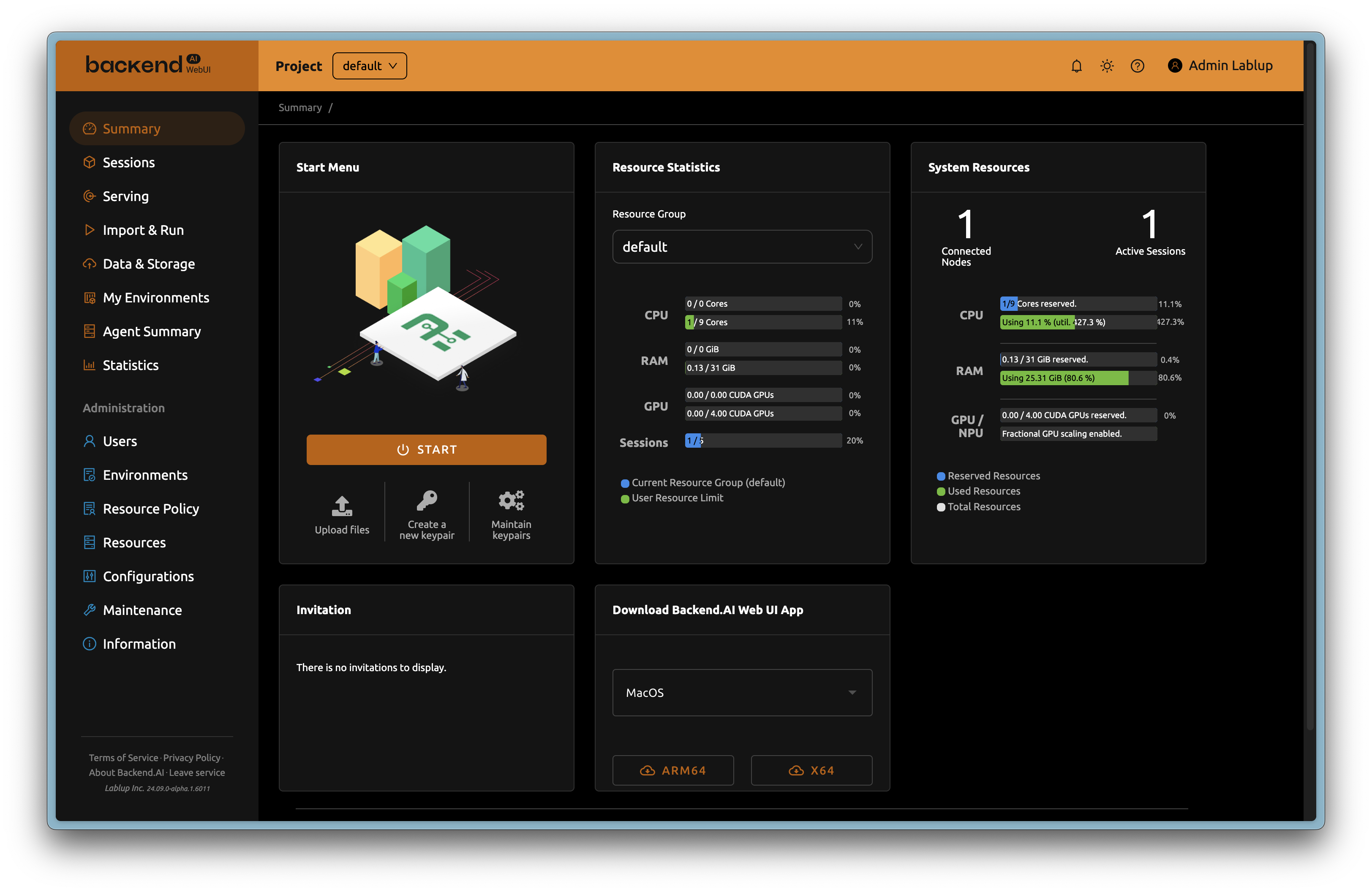Click the Environments file icon
Screen dimensions: 1372x892
[90, 475]
